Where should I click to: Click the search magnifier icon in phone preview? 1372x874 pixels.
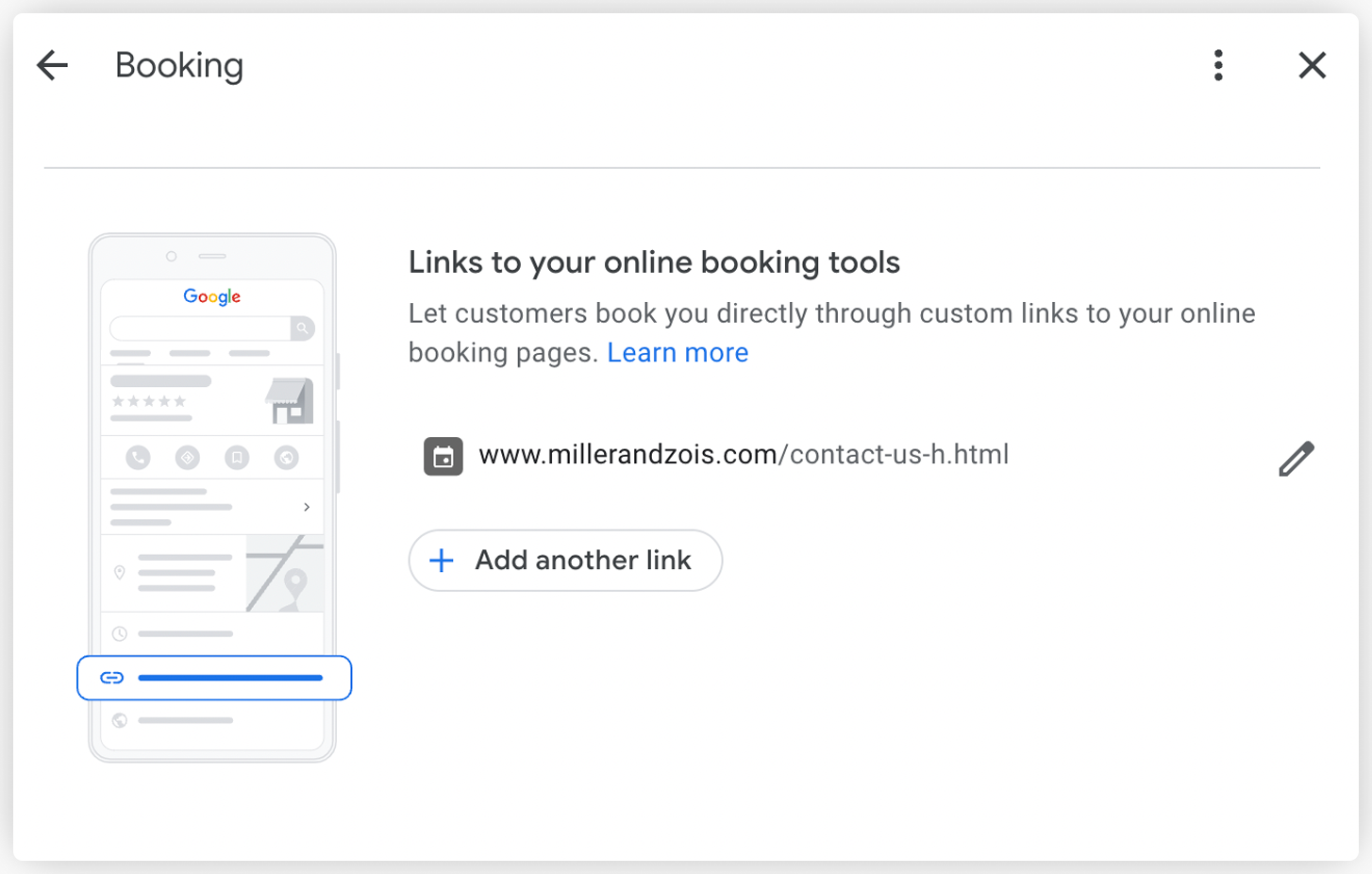(303, 328)
